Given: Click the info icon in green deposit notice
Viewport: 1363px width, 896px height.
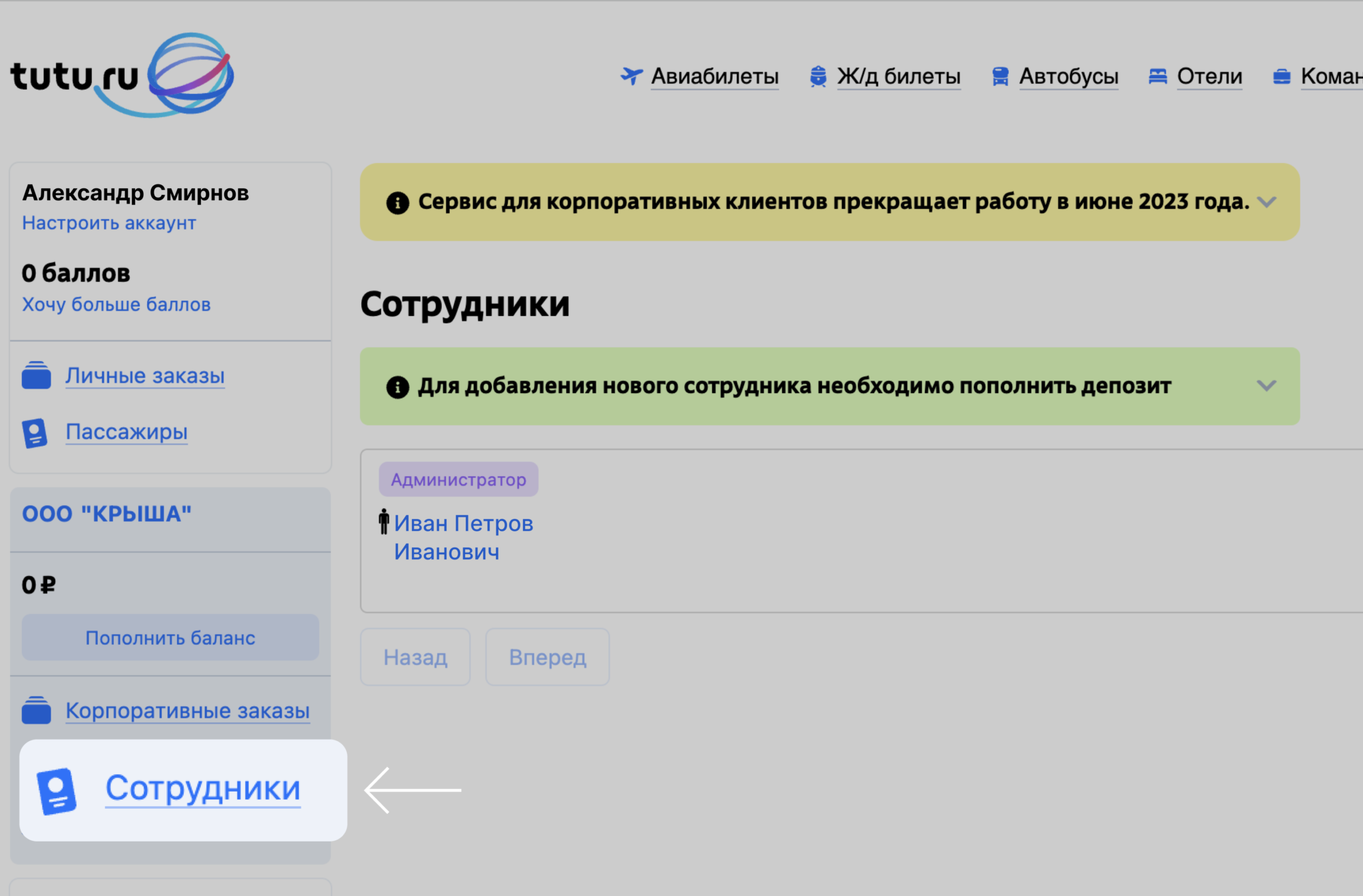Looking at the screenshot, I should (x=397, y=386).
